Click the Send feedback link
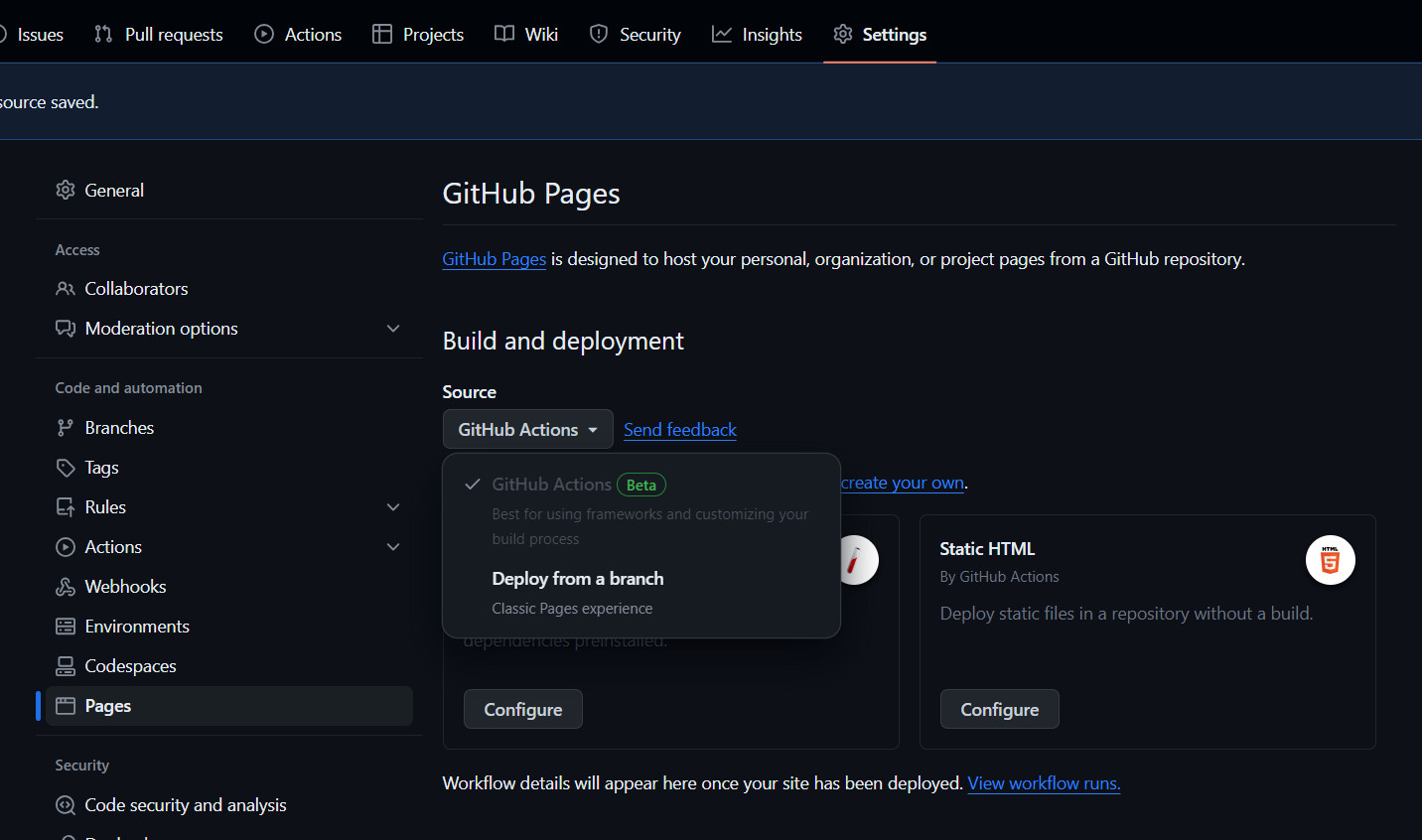 pos(680,430)
